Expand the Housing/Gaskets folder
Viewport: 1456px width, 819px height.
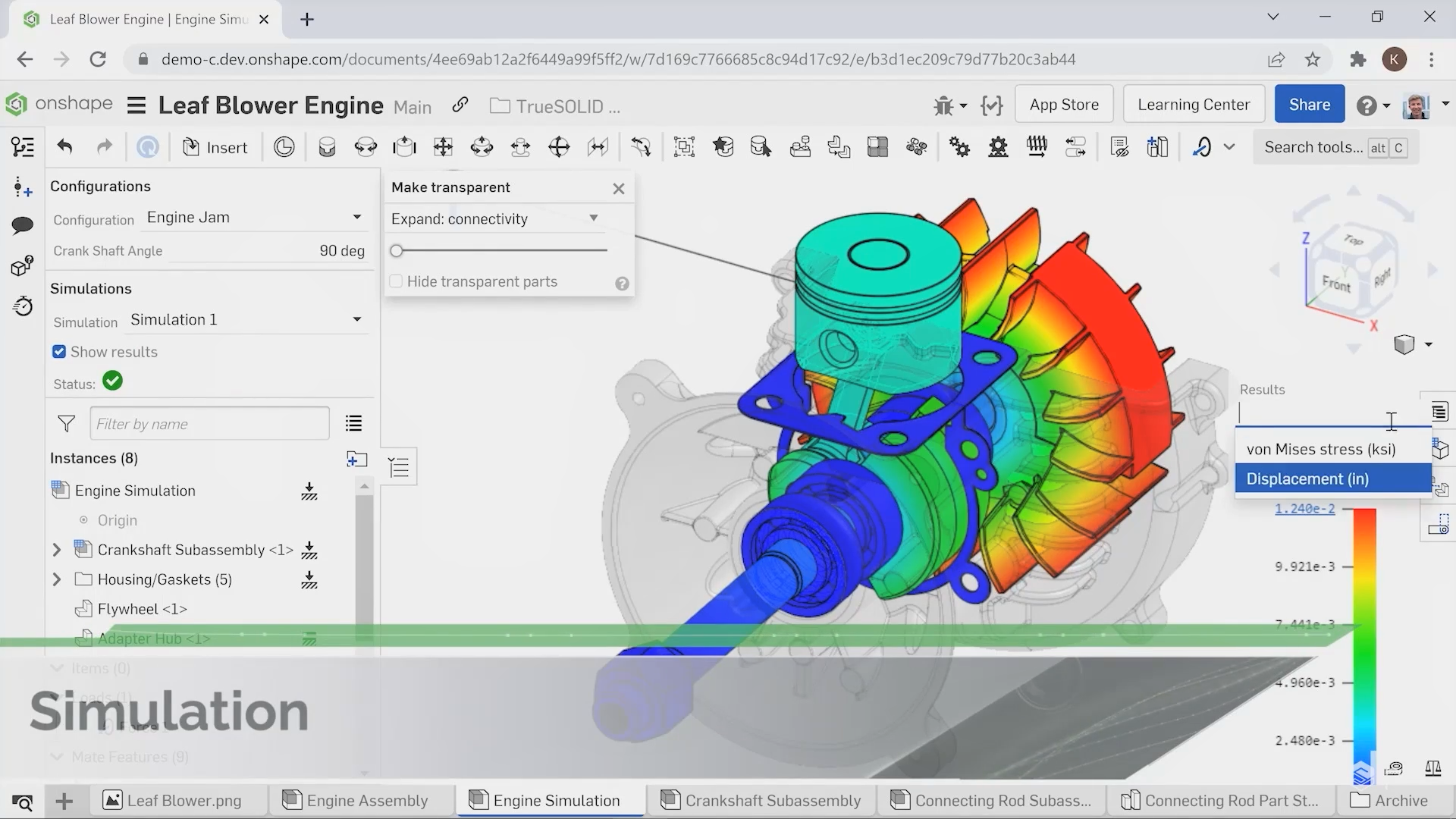pyautogui.click(x=57, y=579)
